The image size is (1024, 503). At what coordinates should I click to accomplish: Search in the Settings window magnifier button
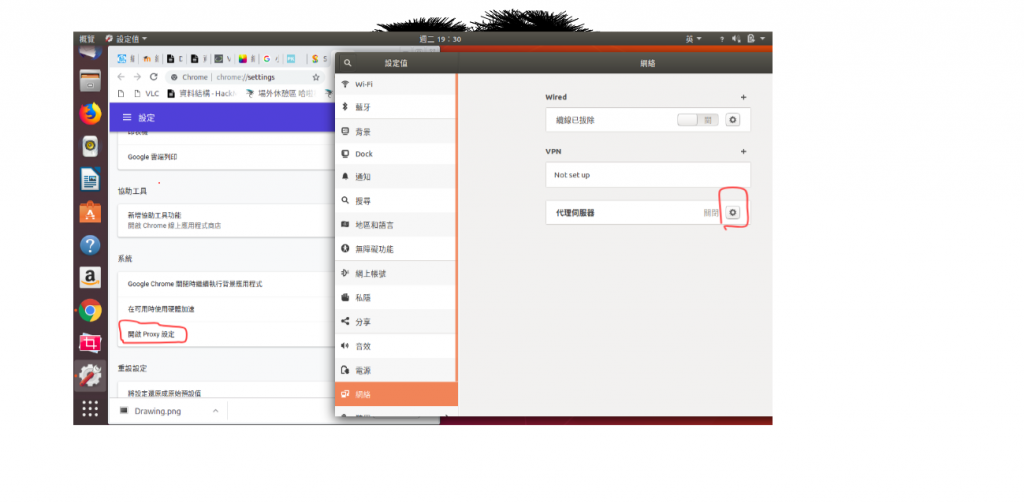347,63
